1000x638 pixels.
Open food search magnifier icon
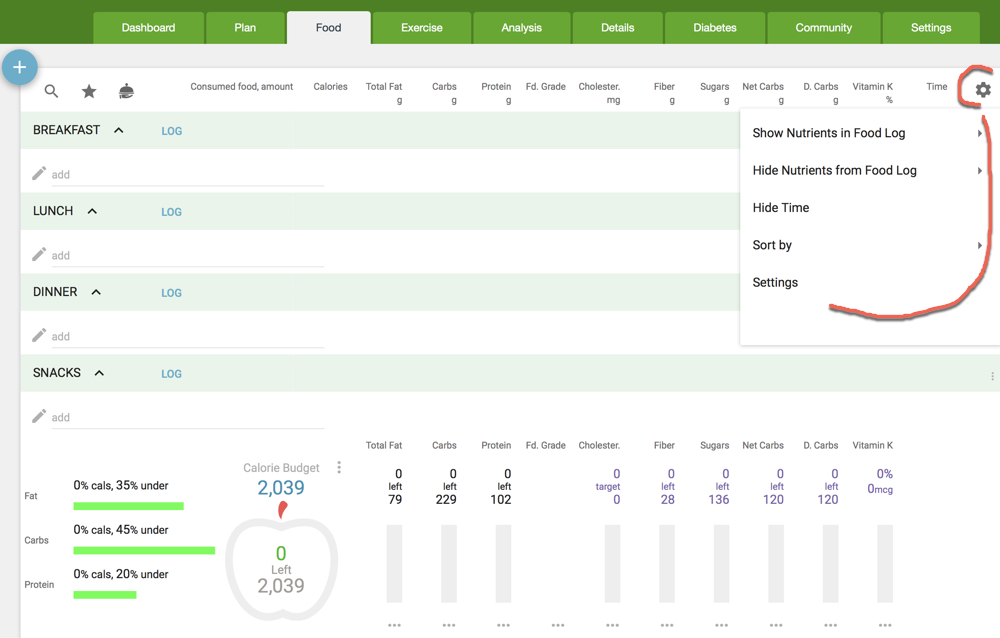click(x=51, y=91)
